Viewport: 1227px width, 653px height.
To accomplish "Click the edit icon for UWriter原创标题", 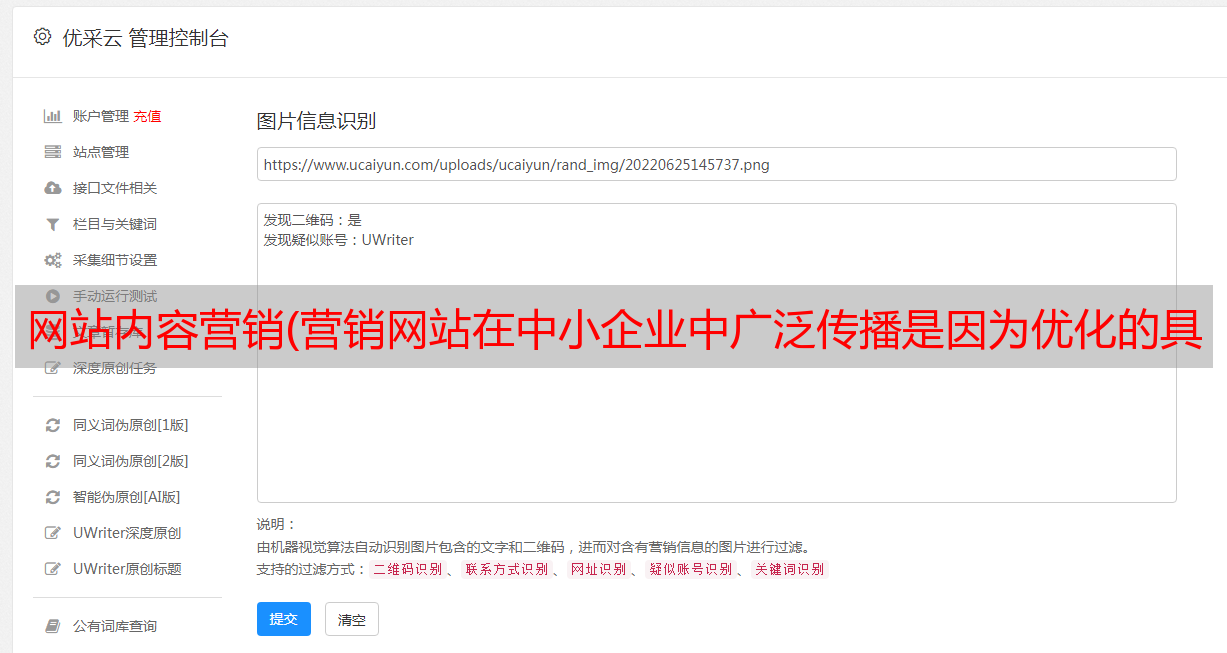I will (53, 569).
